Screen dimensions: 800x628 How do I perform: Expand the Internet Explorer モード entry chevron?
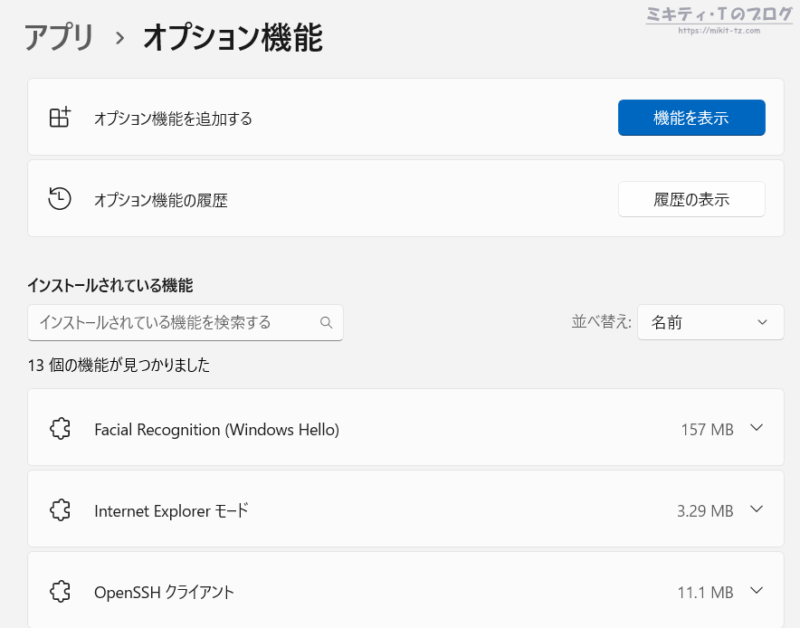[x=757, y=509]
